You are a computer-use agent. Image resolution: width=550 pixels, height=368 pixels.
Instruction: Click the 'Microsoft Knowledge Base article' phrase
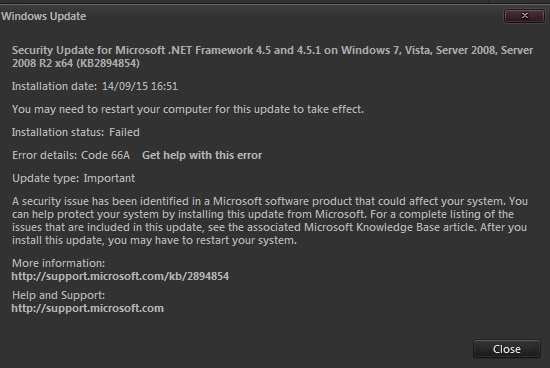pos(389,227)
